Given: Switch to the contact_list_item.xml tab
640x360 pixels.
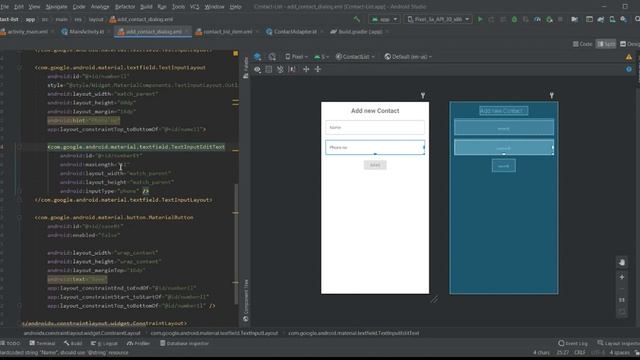Looking at the screenshot, I should coord(227,31).
